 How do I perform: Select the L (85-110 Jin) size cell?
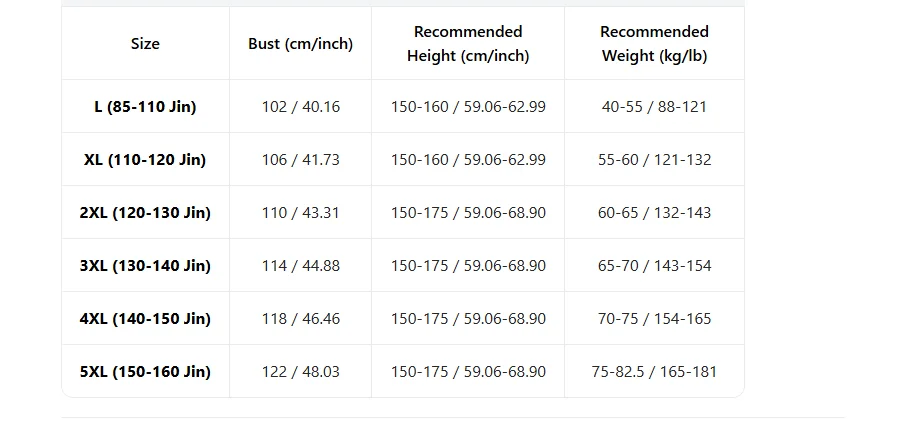145,107
